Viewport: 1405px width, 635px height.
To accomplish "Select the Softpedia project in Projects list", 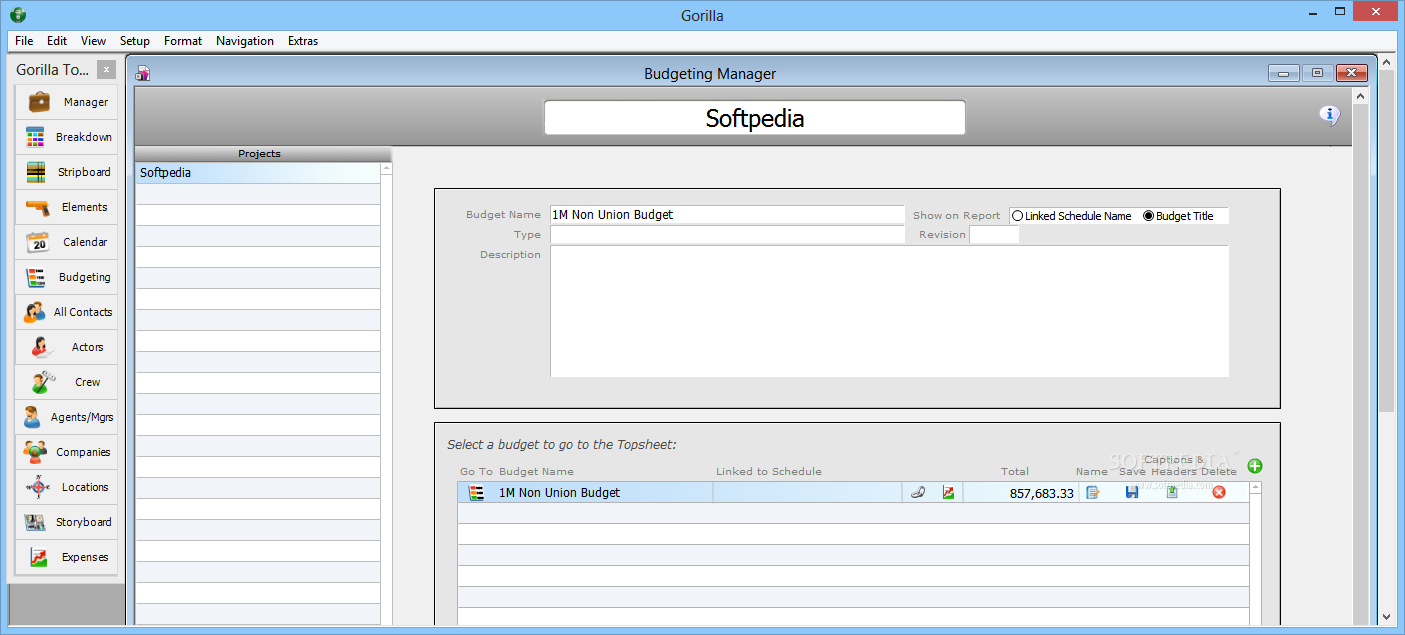I will (x=258, y=173).
